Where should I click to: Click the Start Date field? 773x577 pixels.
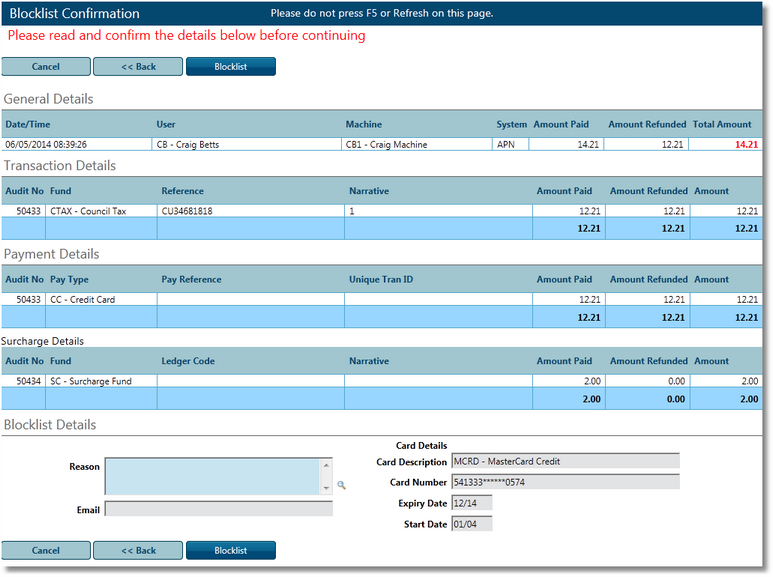(471, 524)
